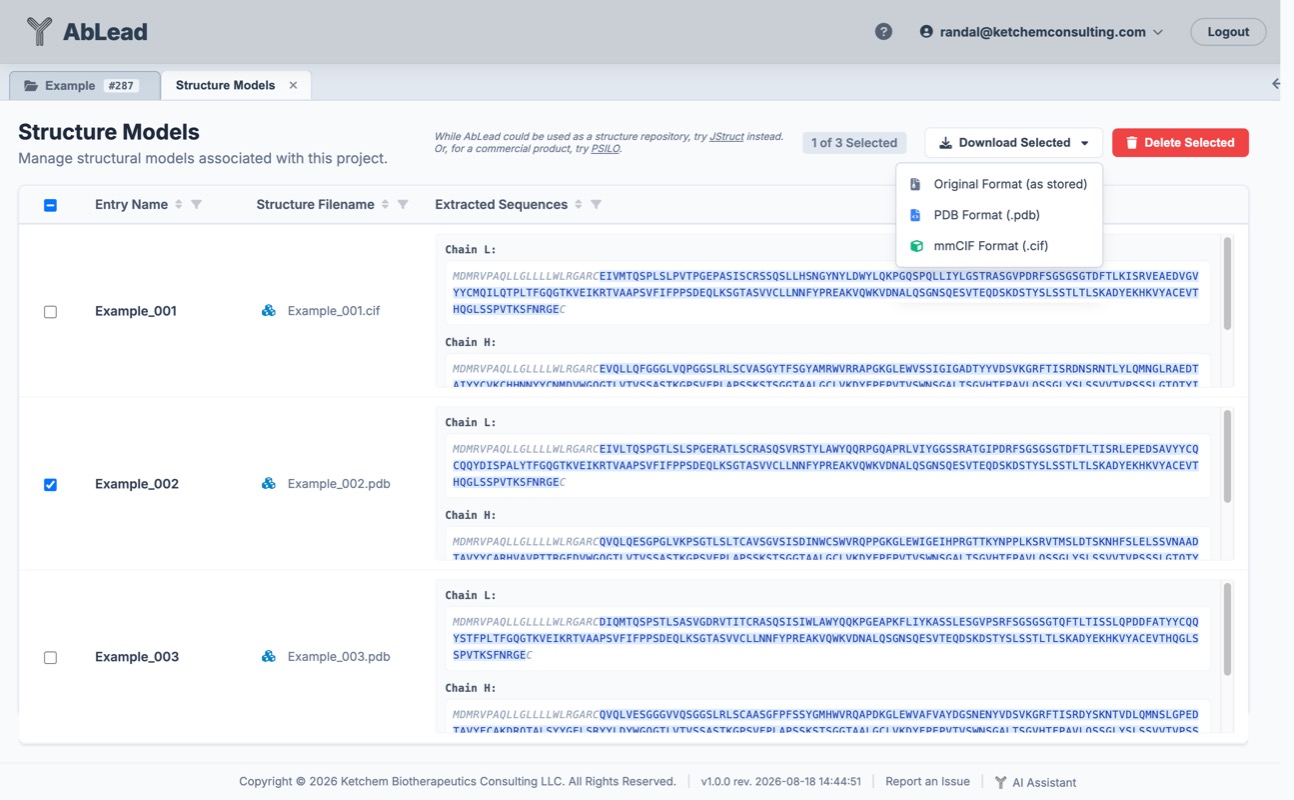Open the JStruct link
The width and height of the screenshot is (1294, 800).
[x=727, y=137]
